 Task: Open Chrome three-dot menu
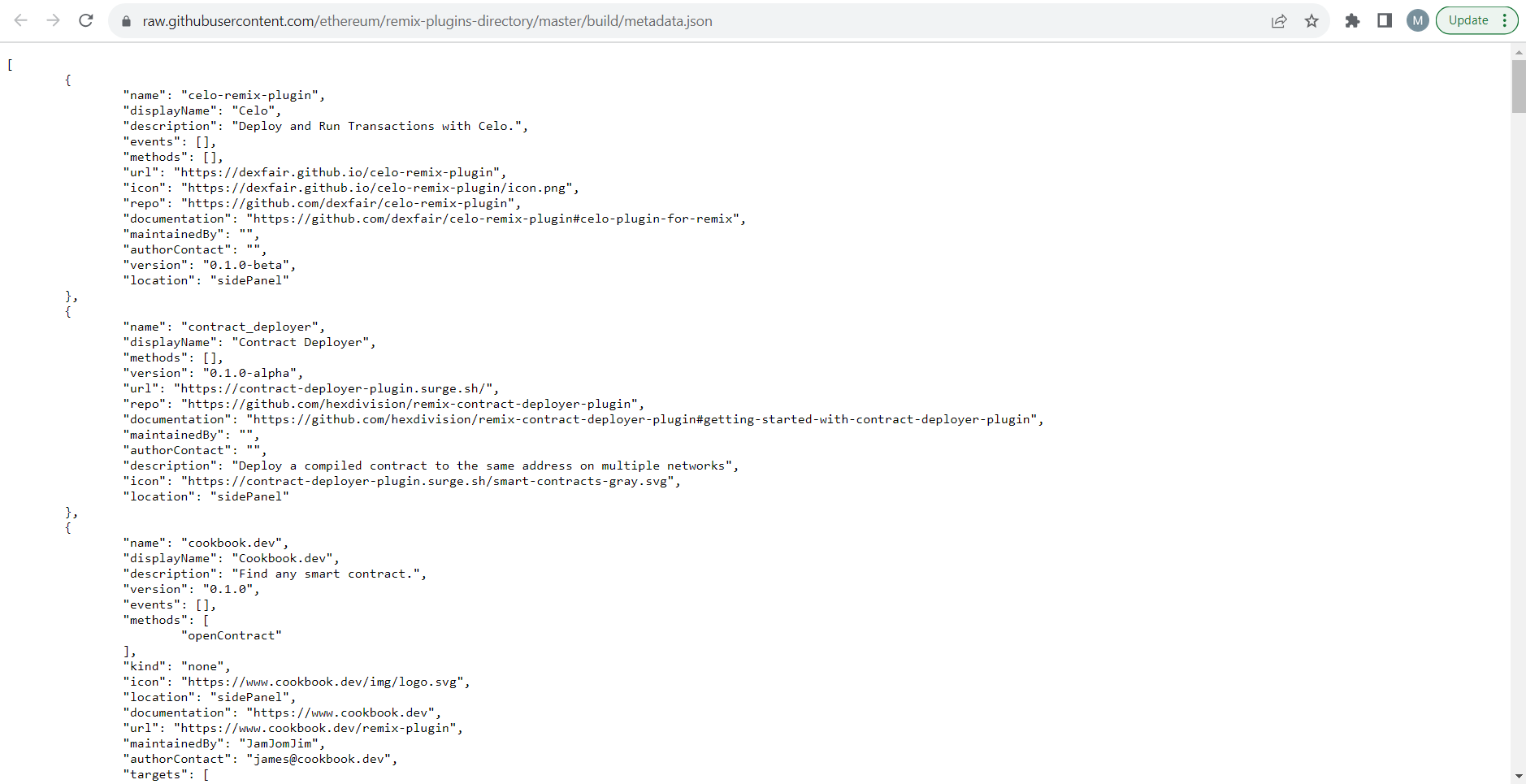coord(1505,20)
